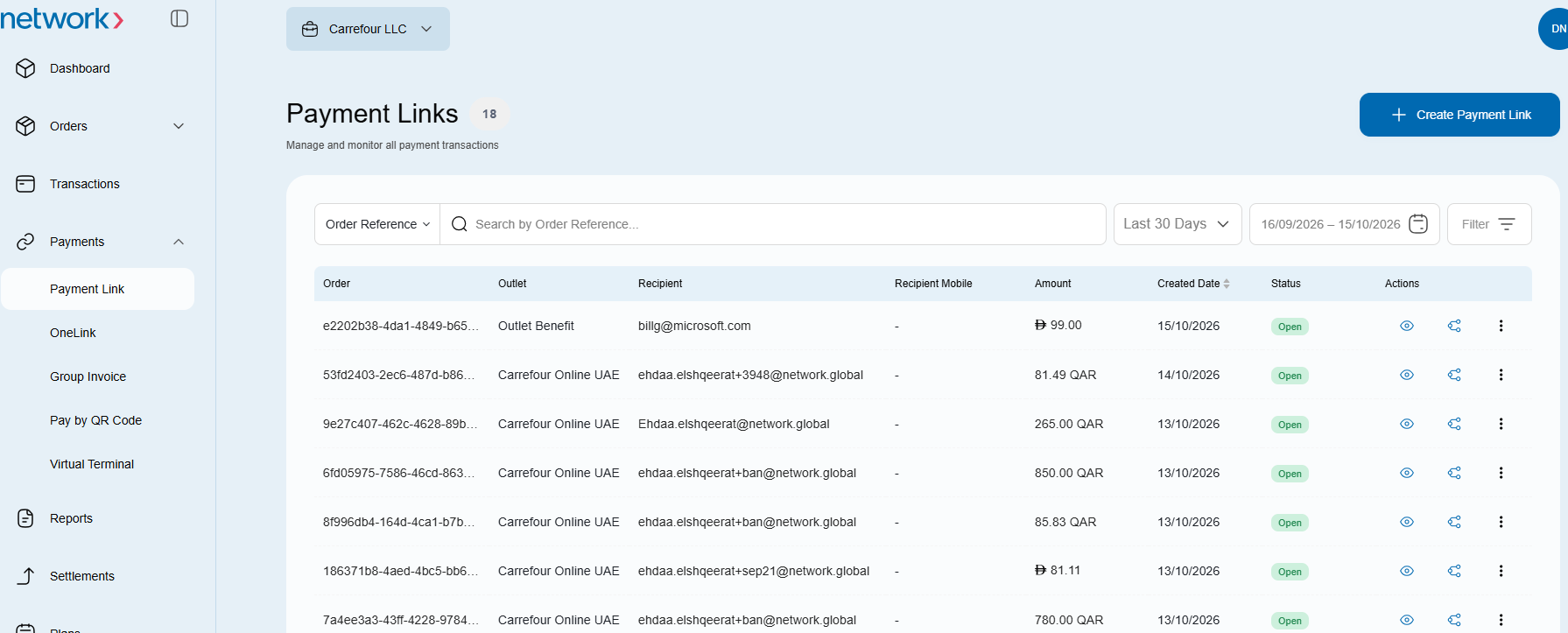Click Create Payment Link button
The width and height of the screenshot is (1568, 633).
[x=1459, y=115]
